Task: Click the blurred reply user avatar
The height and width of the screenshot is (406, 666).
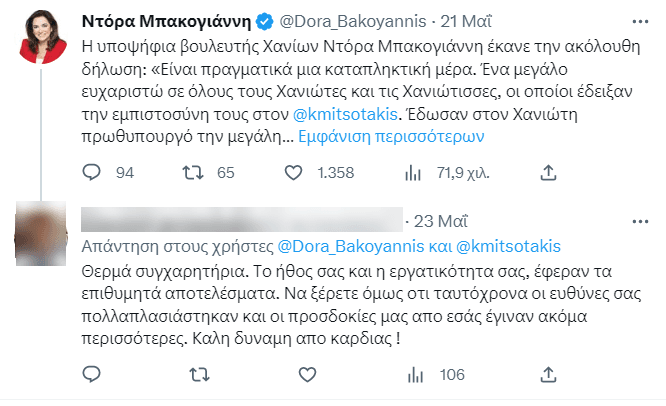Action: 43,242
